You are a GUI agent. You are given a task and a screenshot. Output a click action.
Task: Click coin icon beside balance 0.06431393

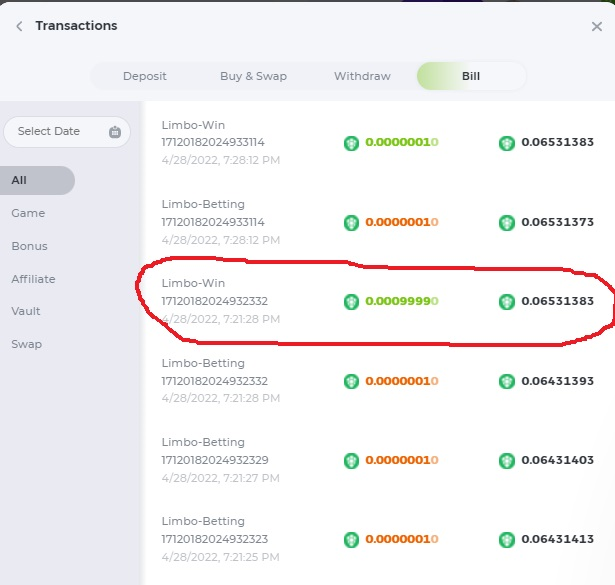click(x=507, y=381)
